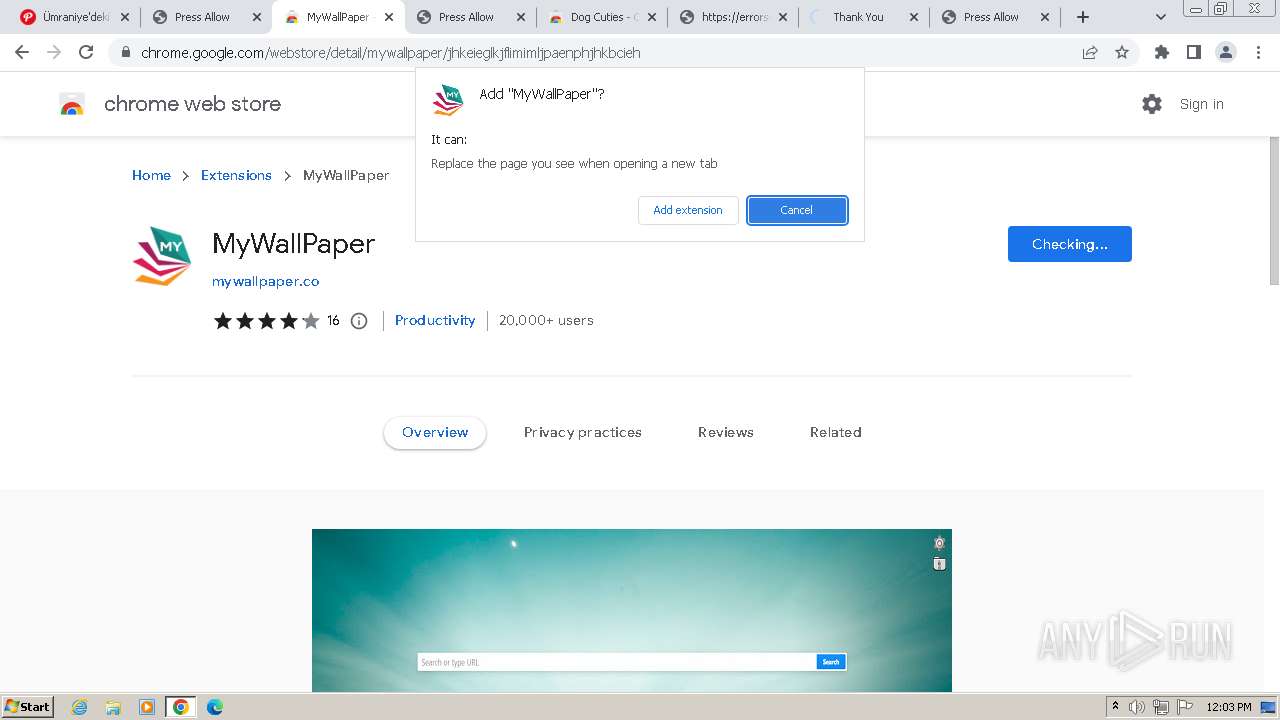Launch Internet Explorer from taskbar

(x=79, y=707)
